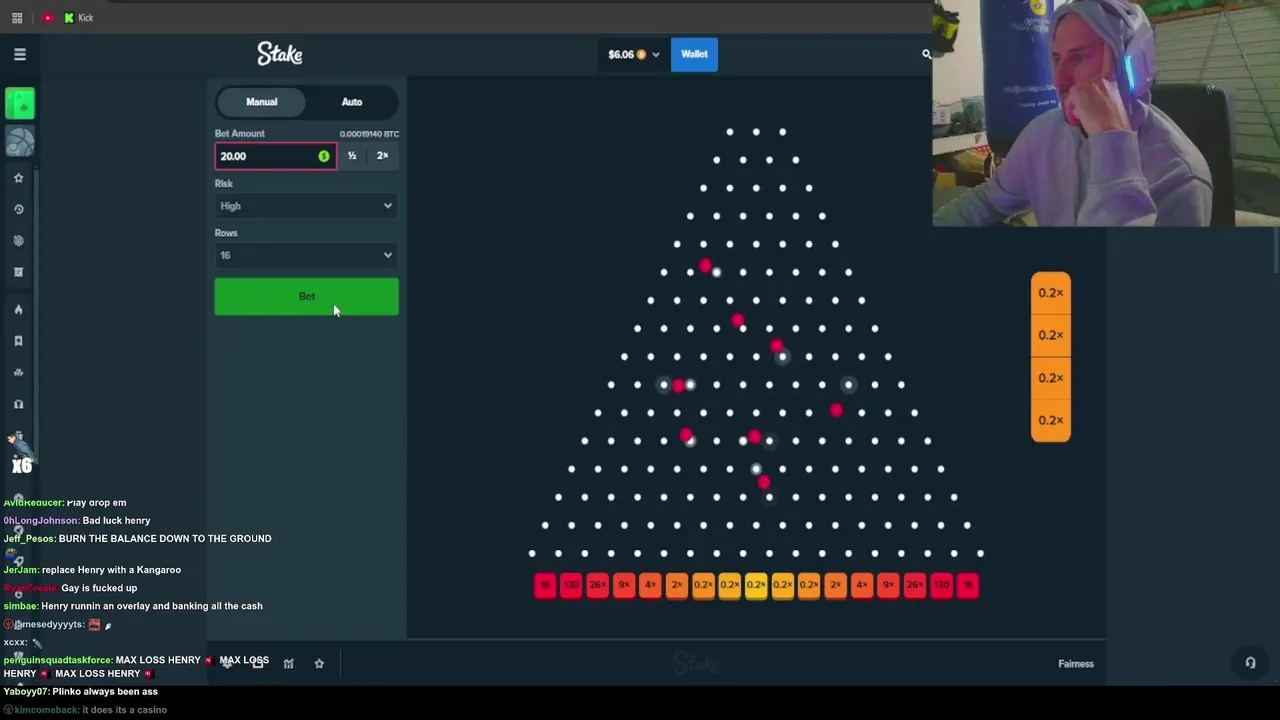Click chat username "penguinsquadtaskforce"
This screenshot has width=1280, height=720.
coord(57,660)
